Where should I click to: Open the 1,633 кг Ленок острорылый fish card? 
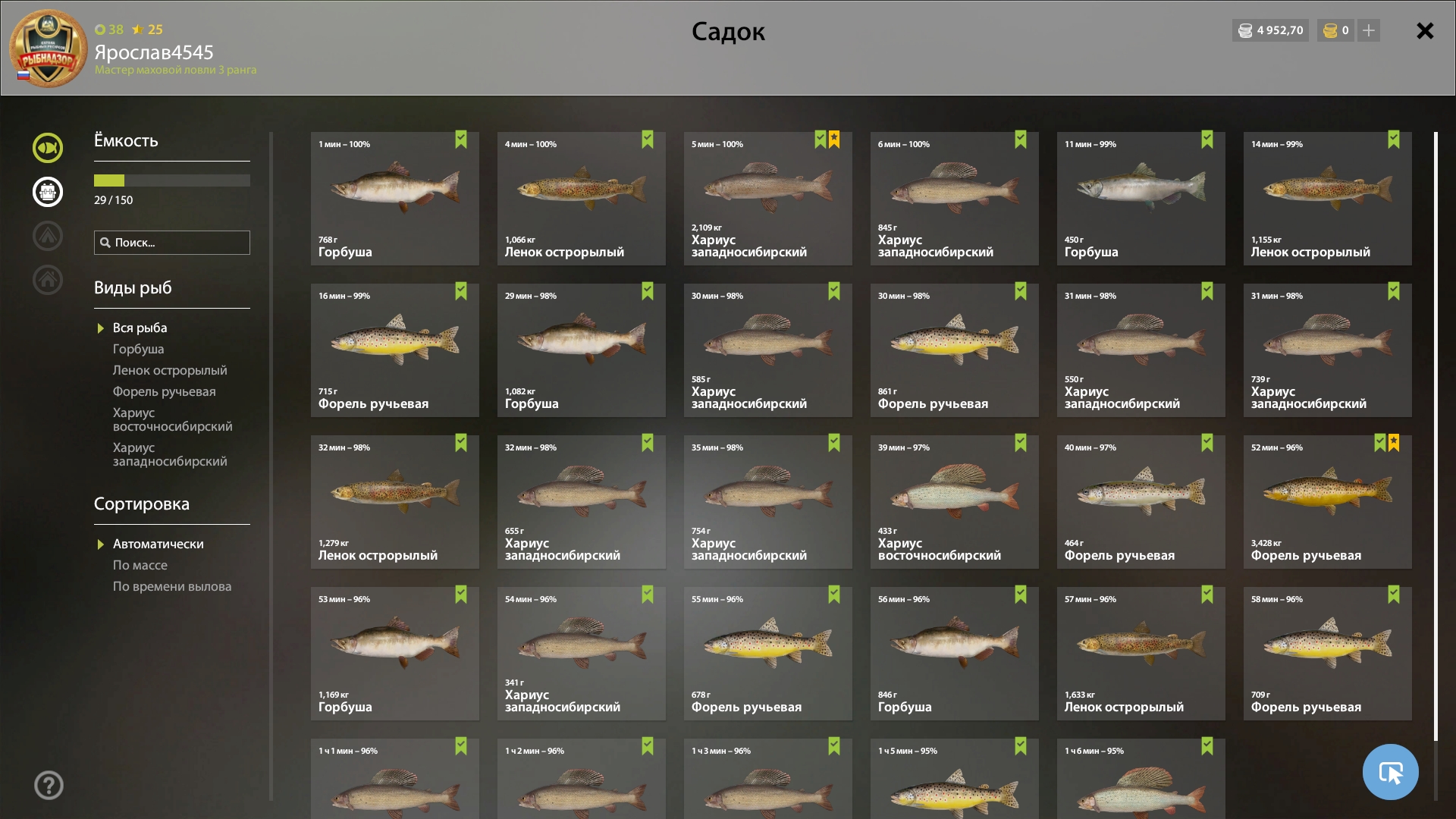[x=1141, y=654]
